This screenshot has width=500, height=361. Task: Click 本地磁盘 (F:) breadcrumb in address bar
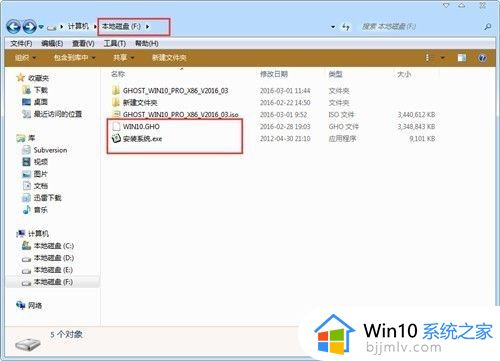[121, 26]
